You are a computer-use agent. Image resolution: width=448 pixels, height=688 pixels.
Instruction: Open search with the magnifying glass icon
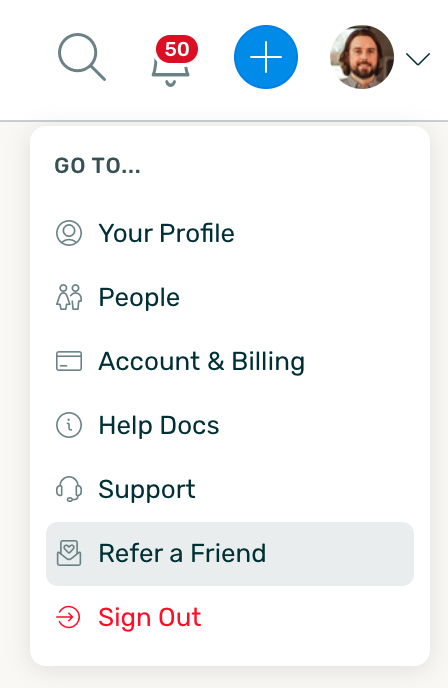point(82,57)
